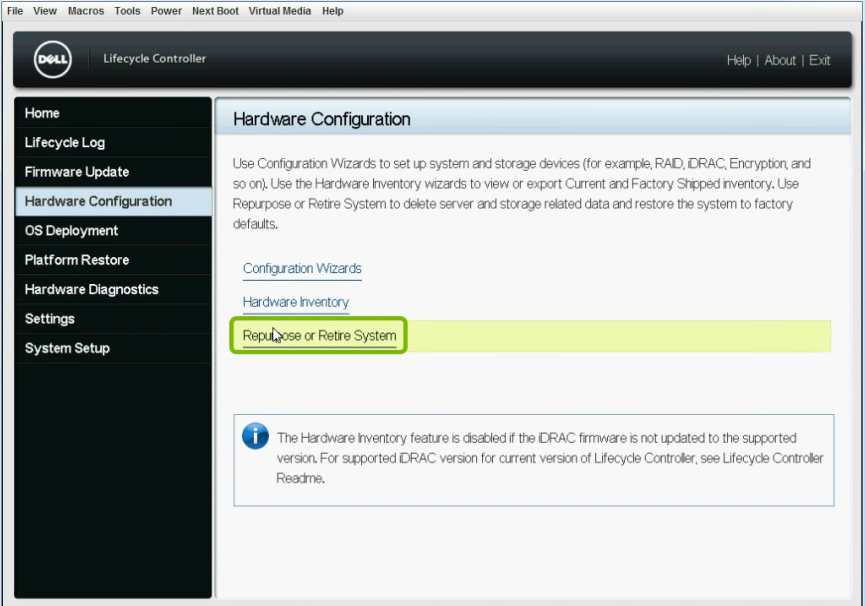Open the Lifecycle Log section

point(64,142)
